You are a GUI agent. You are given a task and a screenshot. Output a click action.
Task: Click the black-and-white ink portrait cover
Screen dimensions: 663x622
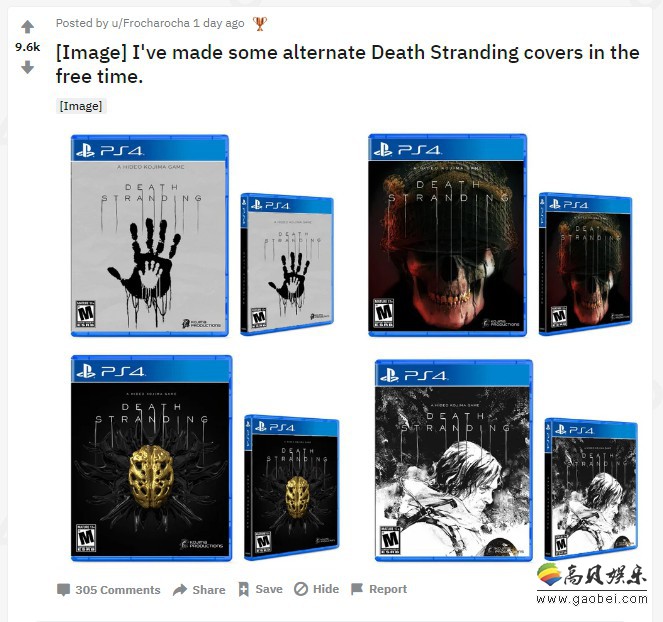(x=454, y=460)
